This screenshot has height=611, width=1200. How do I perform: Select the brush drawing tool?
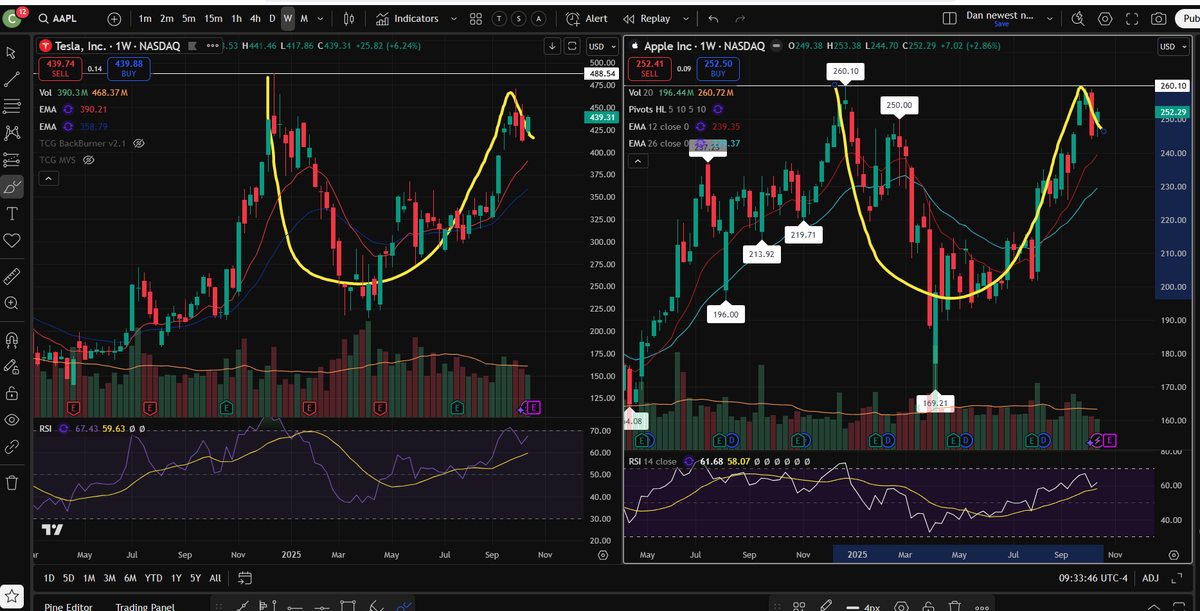point(12,186)
